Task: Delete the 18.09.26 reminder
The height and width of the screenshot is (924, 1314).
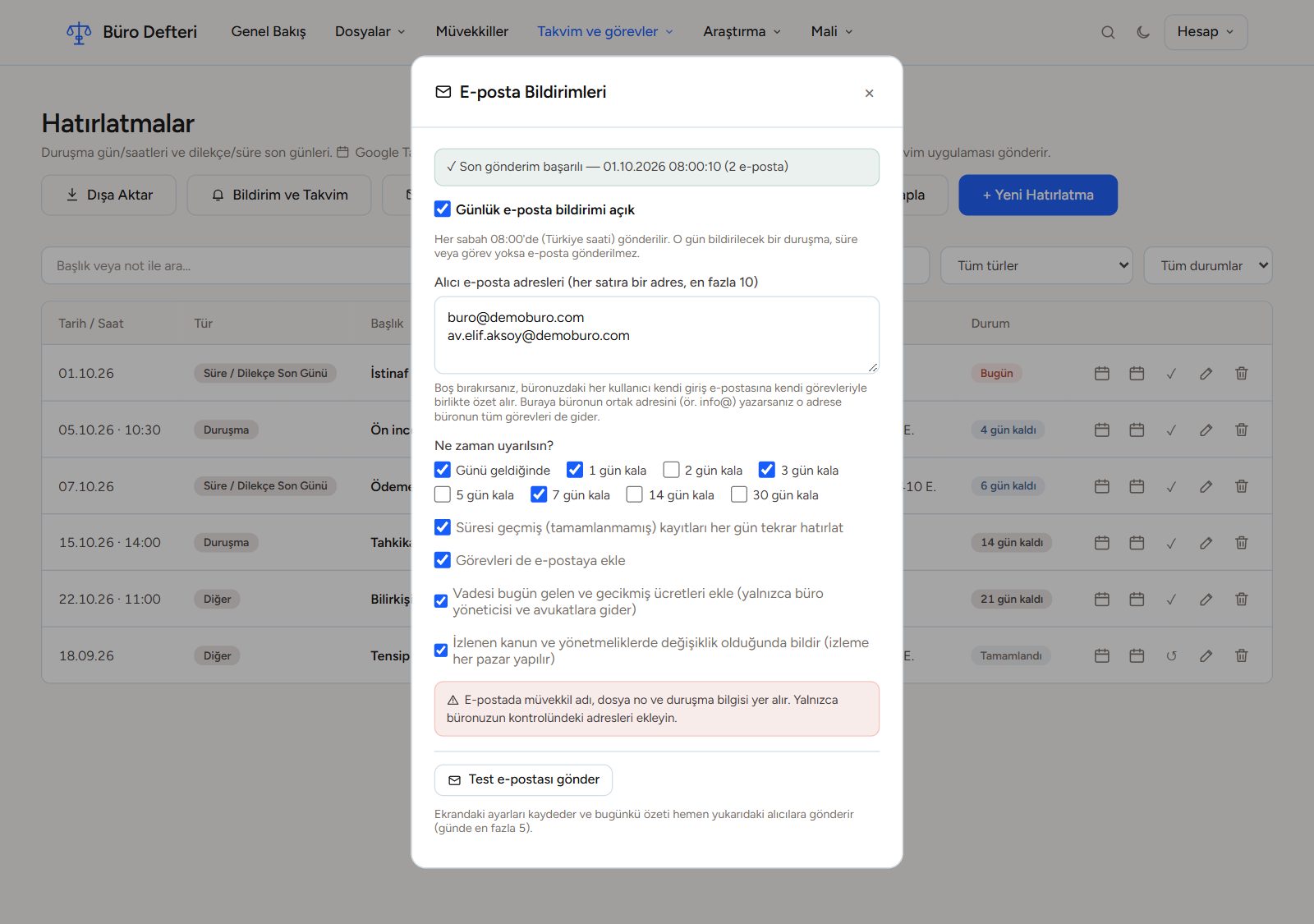Action: pyautogui.click(x=1242, y=656)
